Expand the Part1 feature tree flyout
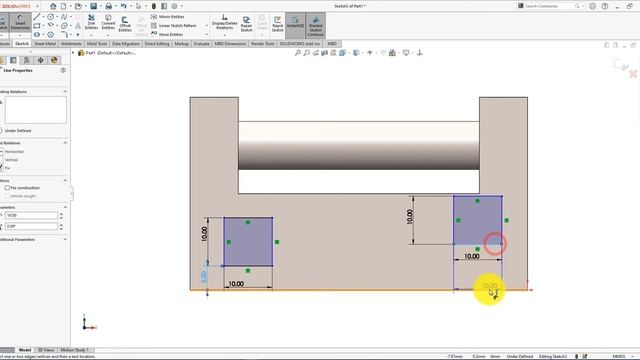Screen dimensions: 640x360 [73, 53]
